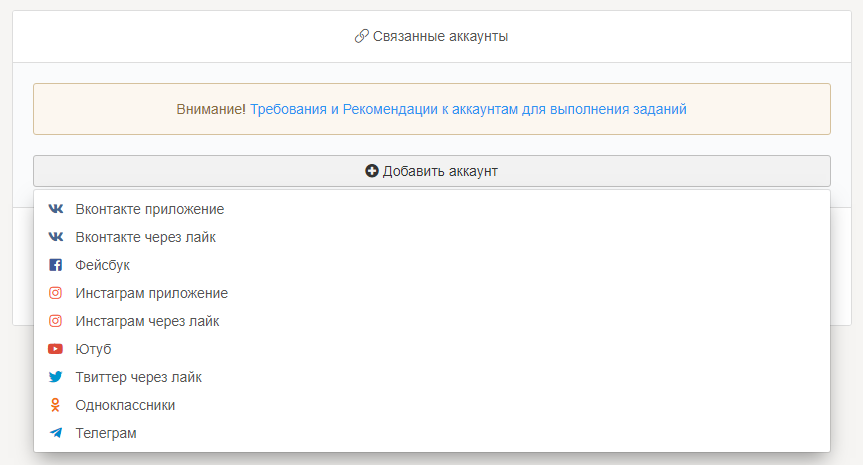Pick Твиттер через лайк menu entry

(138, 378)
